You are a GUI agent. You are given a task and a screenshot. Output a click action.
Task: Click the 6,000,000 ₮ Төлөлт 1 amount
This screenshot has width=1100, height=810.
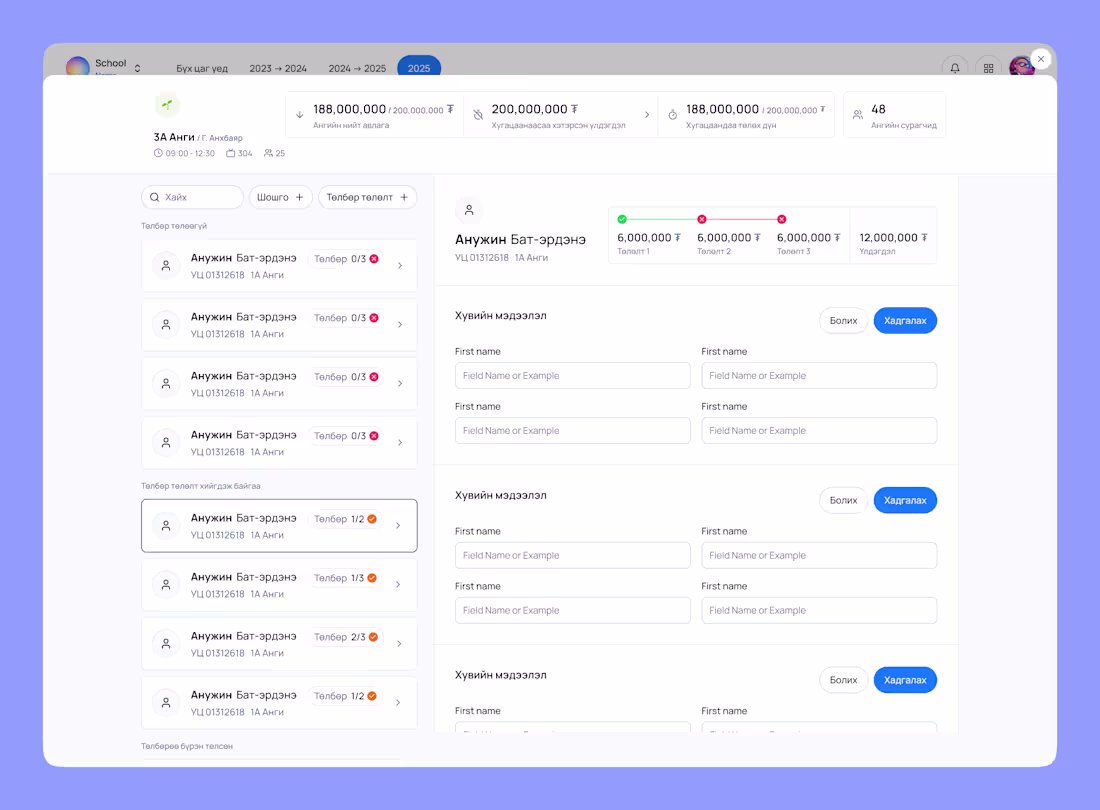(x=649, y=238)
